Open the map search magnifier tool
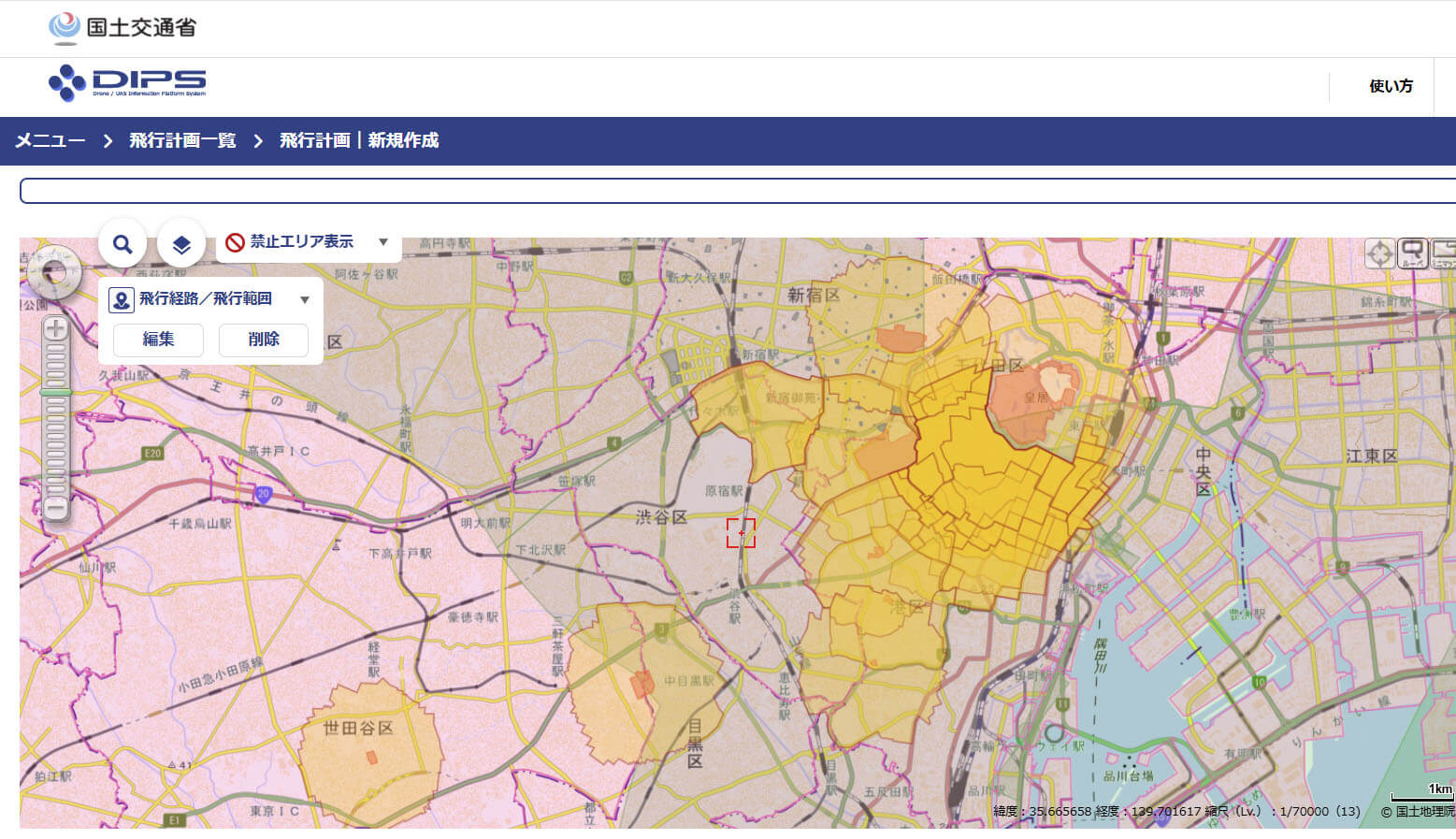This screenshot has width=1456, height=839. 123,244
